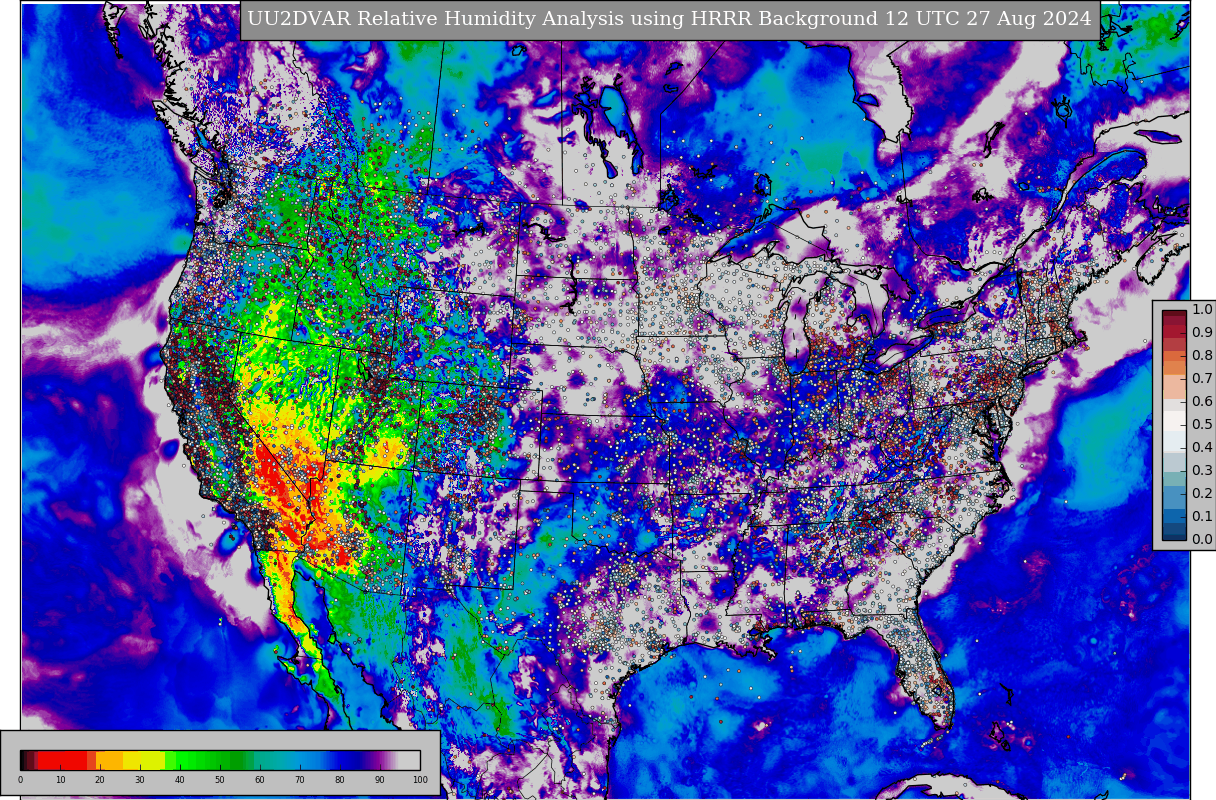Click the "0.6" label on the vertical colorbar
Image resolution: width=1216 pixels, height=800 pixels.
(1202, 402)
